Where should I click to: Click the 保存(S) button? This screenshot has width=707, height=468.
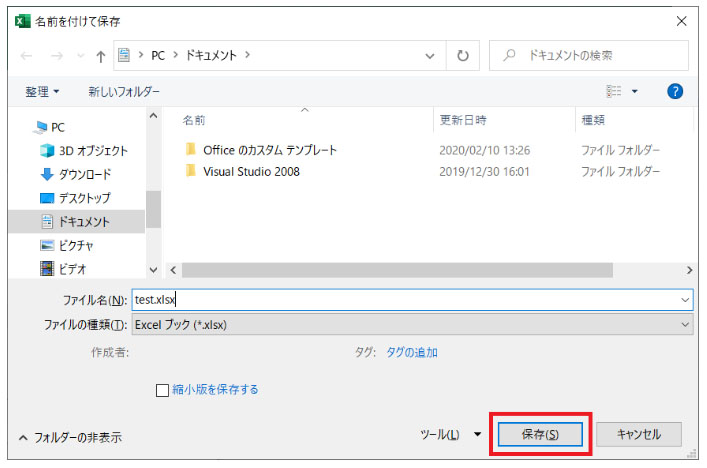[540, 435]
